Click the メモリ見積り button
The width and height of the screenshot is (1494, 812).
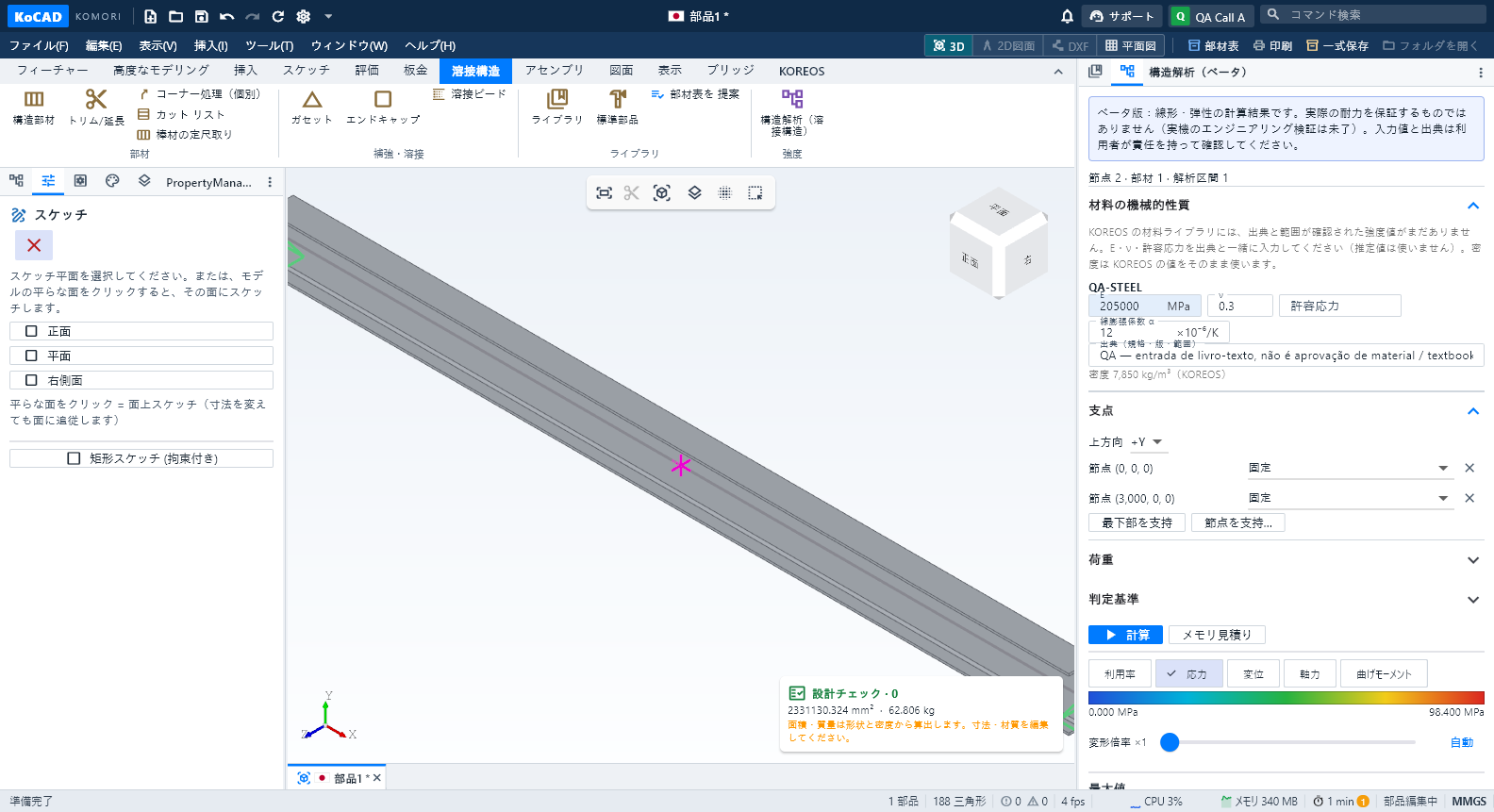point(1217,635)
